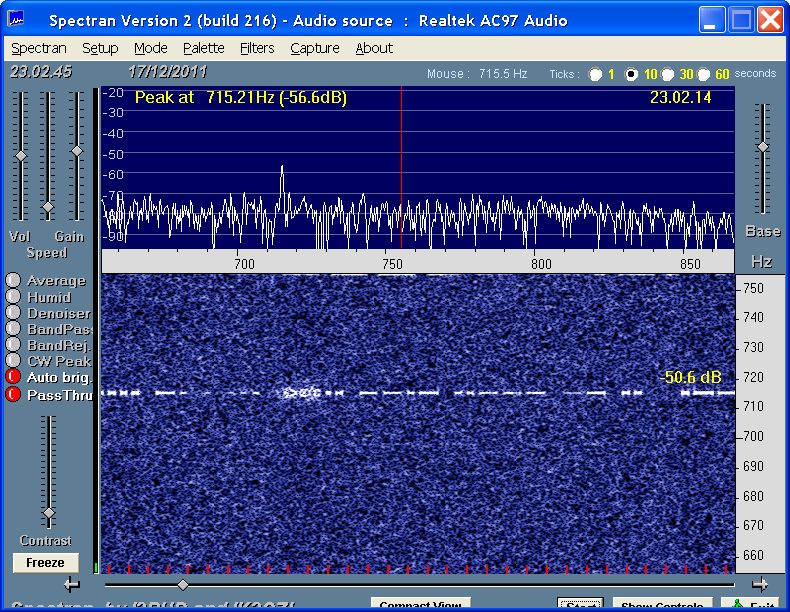The image size is (790, 612).
Task: Open the About menu
Action: pos(374,48)
